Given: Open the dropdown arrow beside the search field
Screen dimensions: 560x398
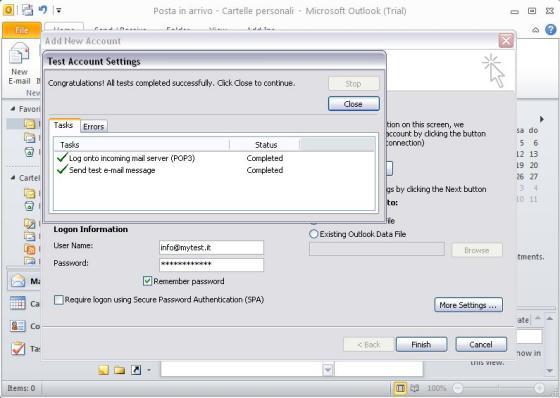Looking at the screenshot, I should tap(328, 370).
